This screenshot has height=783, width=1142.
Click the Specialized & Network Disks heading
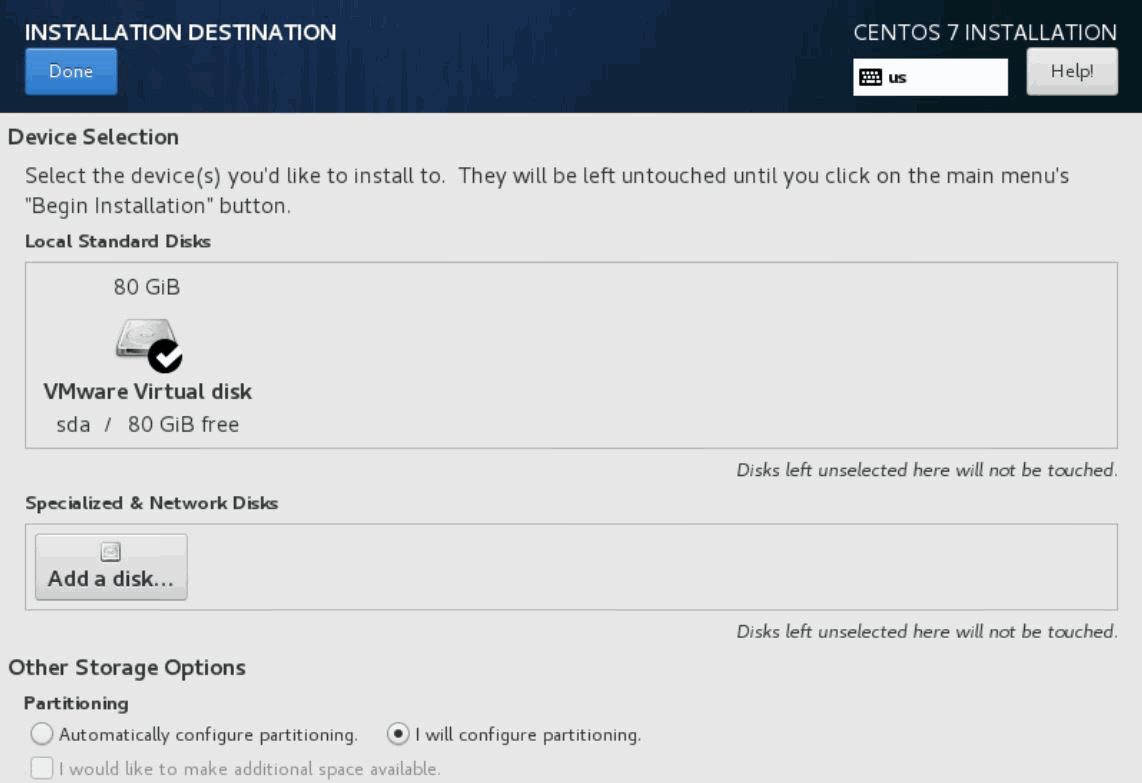tap(151, 503)
